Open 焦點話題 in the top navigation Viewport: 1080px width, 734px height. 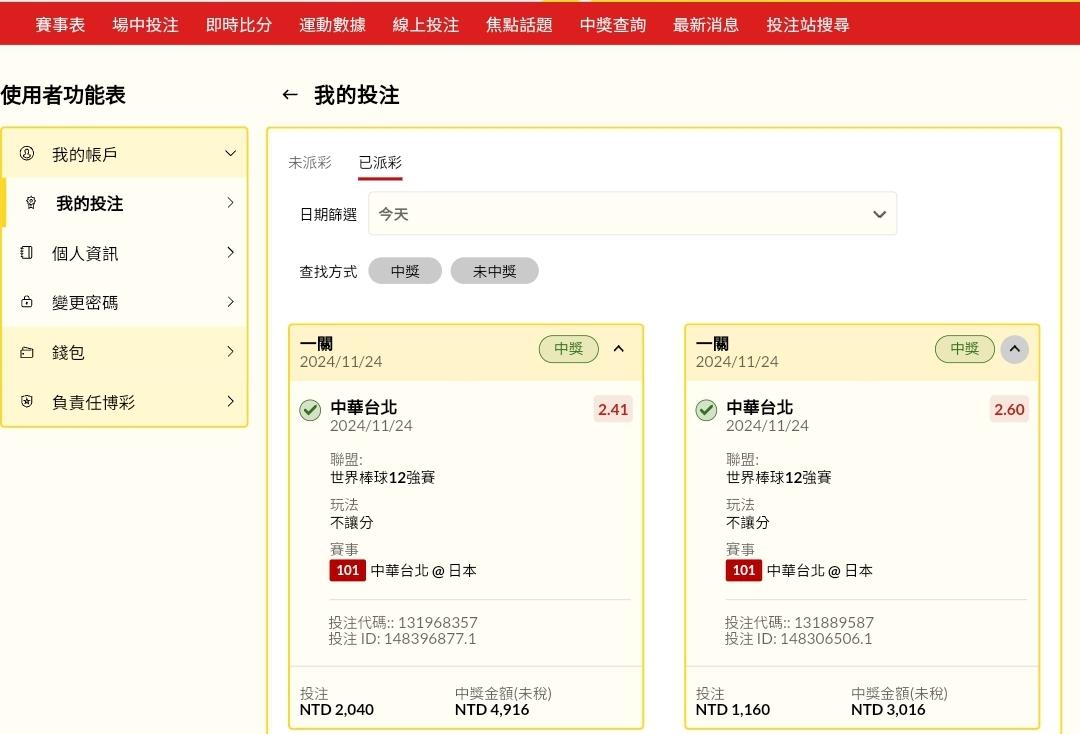pyautogui.click(x=519, y=25)
